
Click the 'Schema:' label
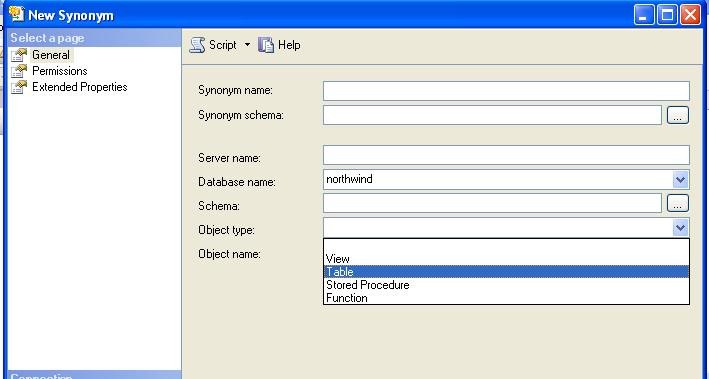219,206
